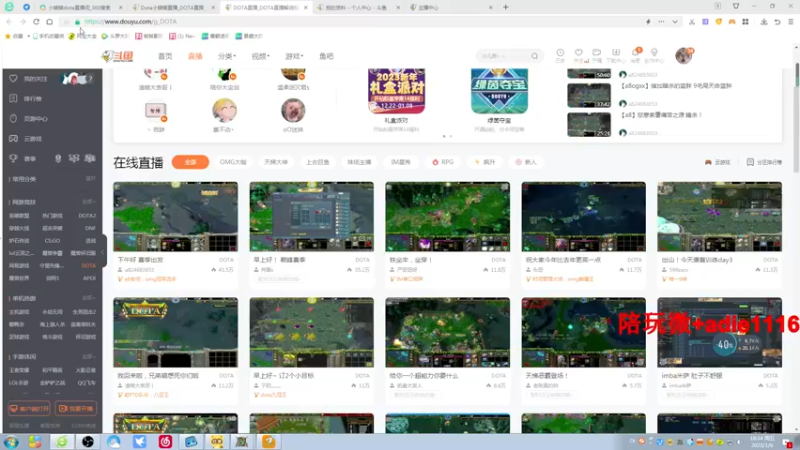The image size is (800, 450).
Task: Select the 直播 live tab
Action: point(195,56)
